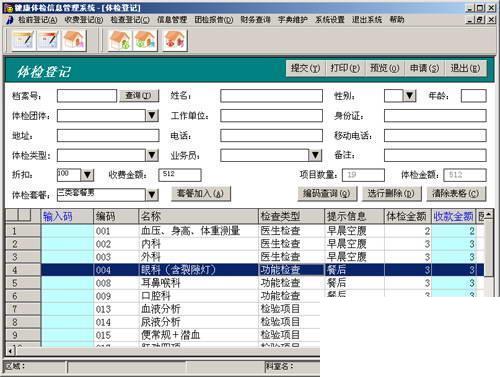Click the house icon with green badge
Viewport: 500px width, 377px height.
pos(119,40)
